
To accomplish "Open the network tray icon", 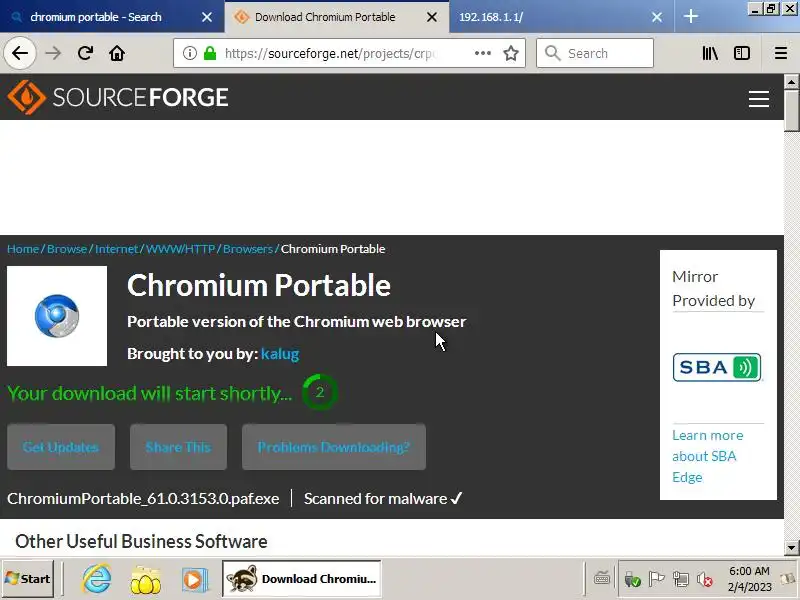I will [x=681, y=579].
